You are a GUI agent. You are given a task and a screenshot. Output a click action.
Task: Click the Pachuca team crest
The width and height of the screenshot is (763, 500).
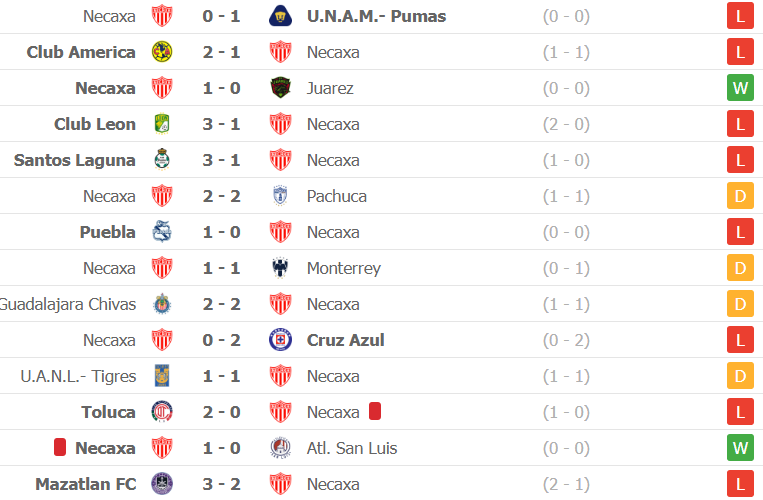[x=280, y=196]
